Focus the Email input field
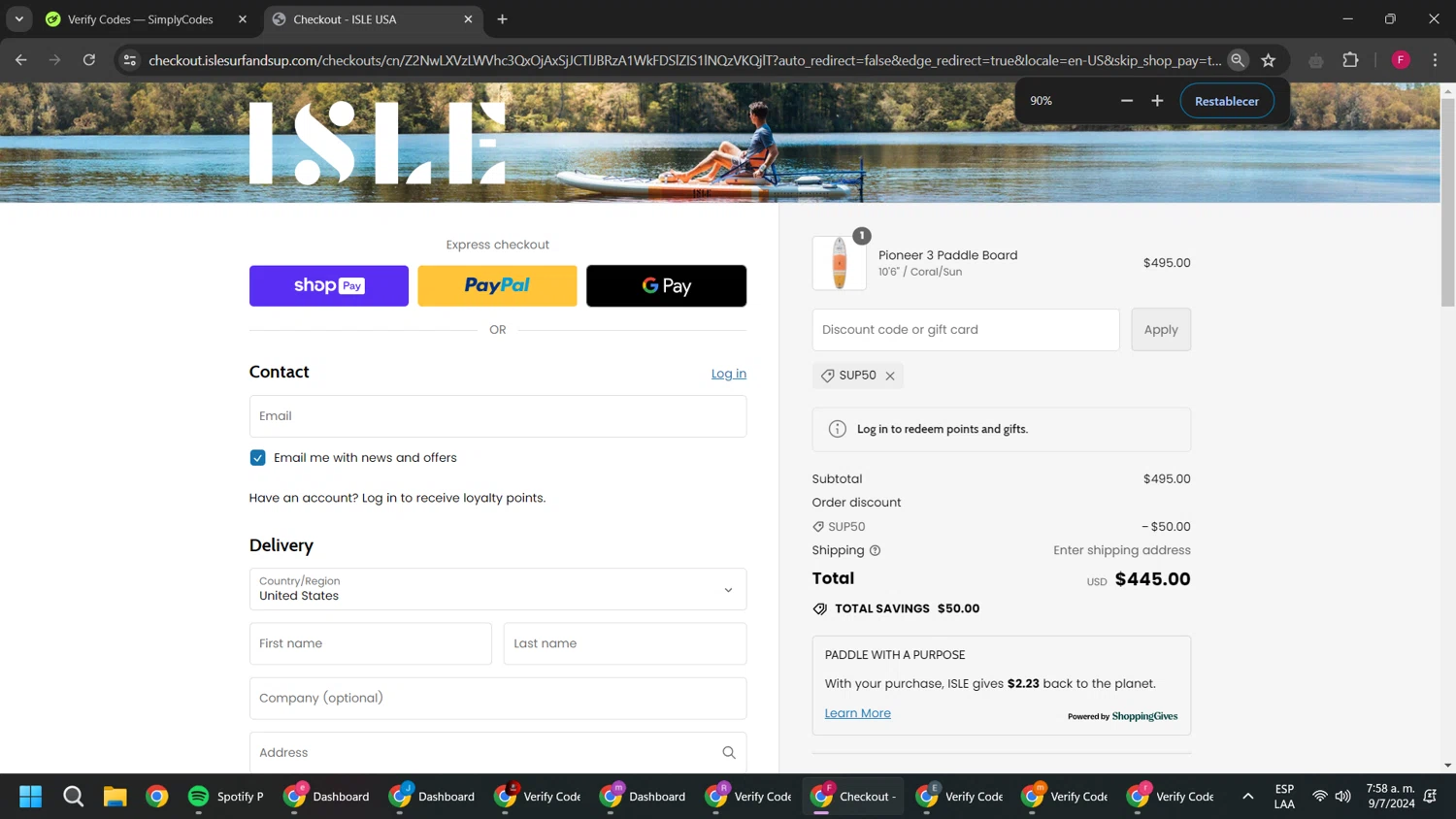The height and width of the screenshot is (819, 1456). click(x=498, y=416)
